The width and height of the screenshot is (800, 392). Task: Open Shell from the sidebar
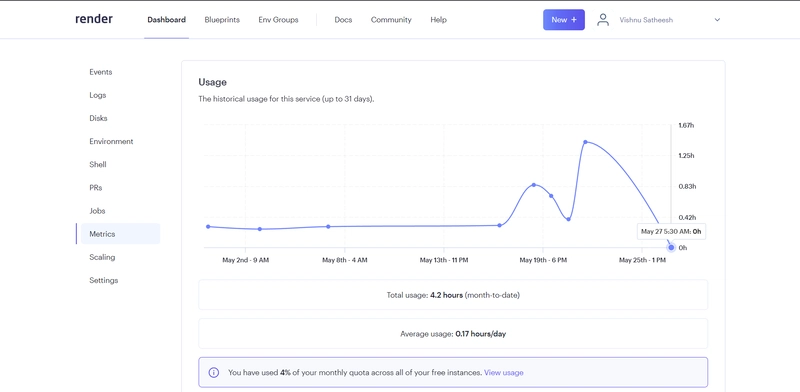coord(97,164)
